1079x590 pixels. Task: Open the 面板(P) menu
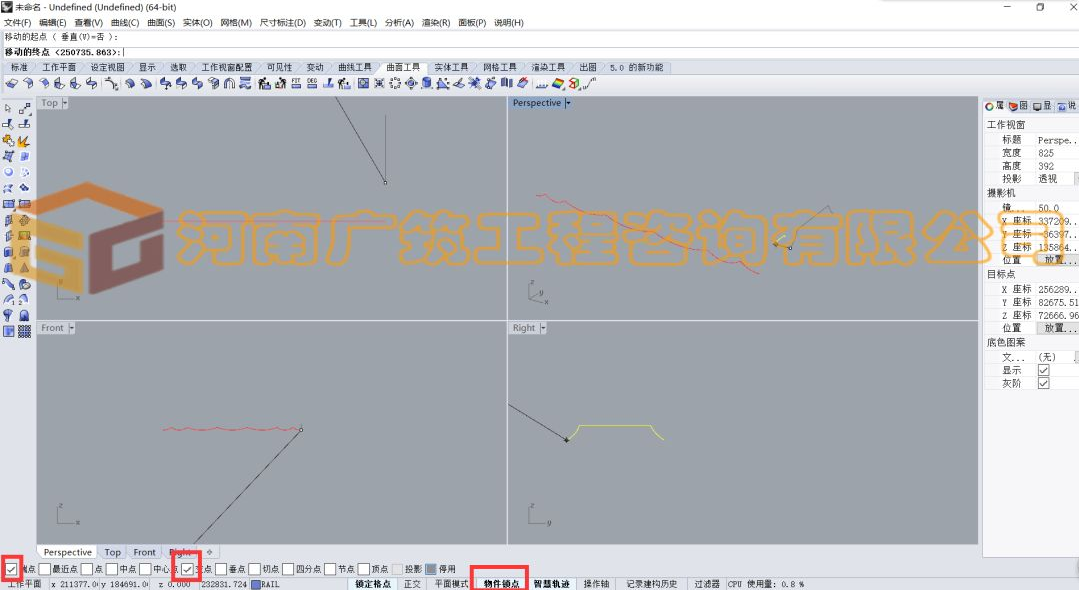click(472, 23)
